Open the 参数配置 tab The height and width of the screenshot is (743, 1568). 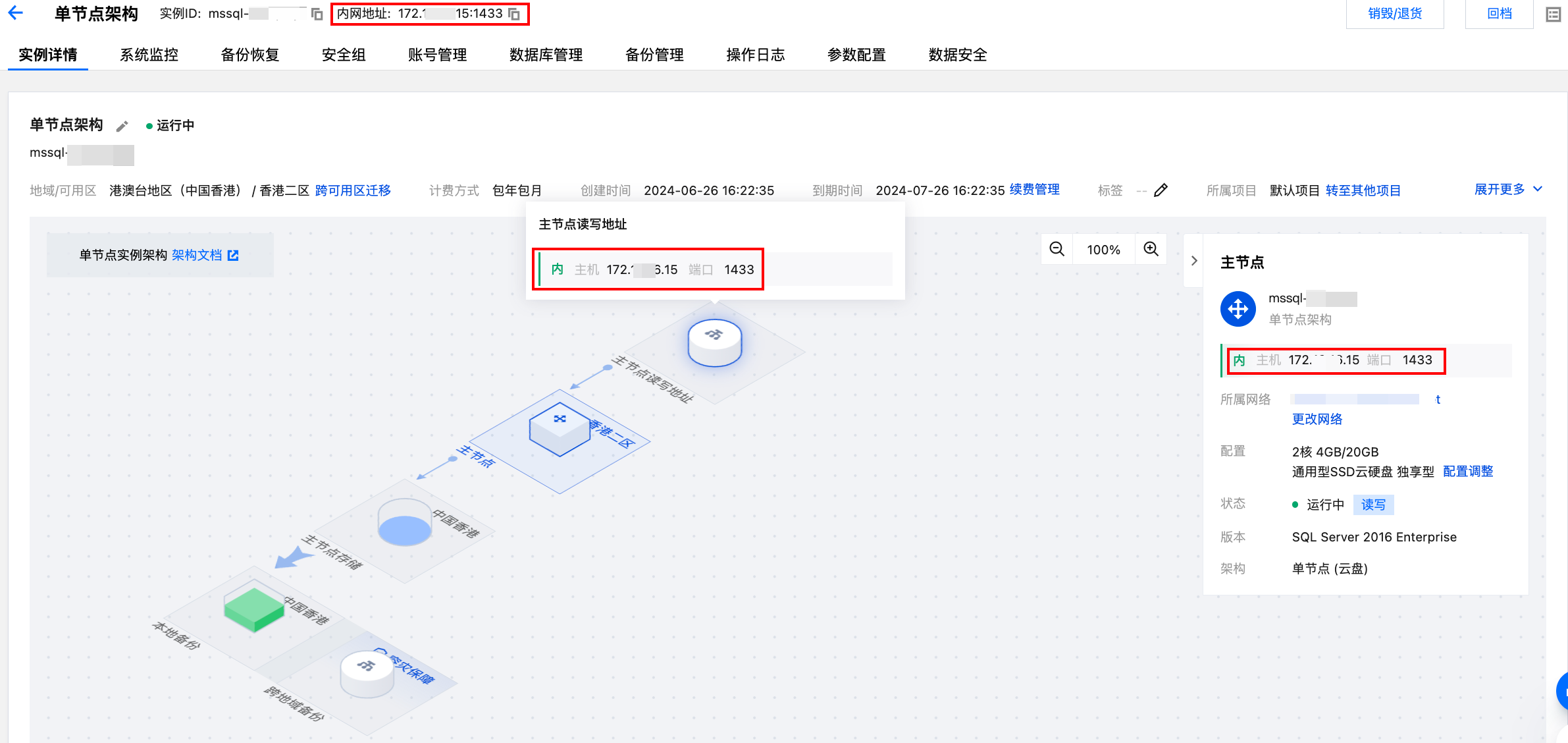pos(856,55)
